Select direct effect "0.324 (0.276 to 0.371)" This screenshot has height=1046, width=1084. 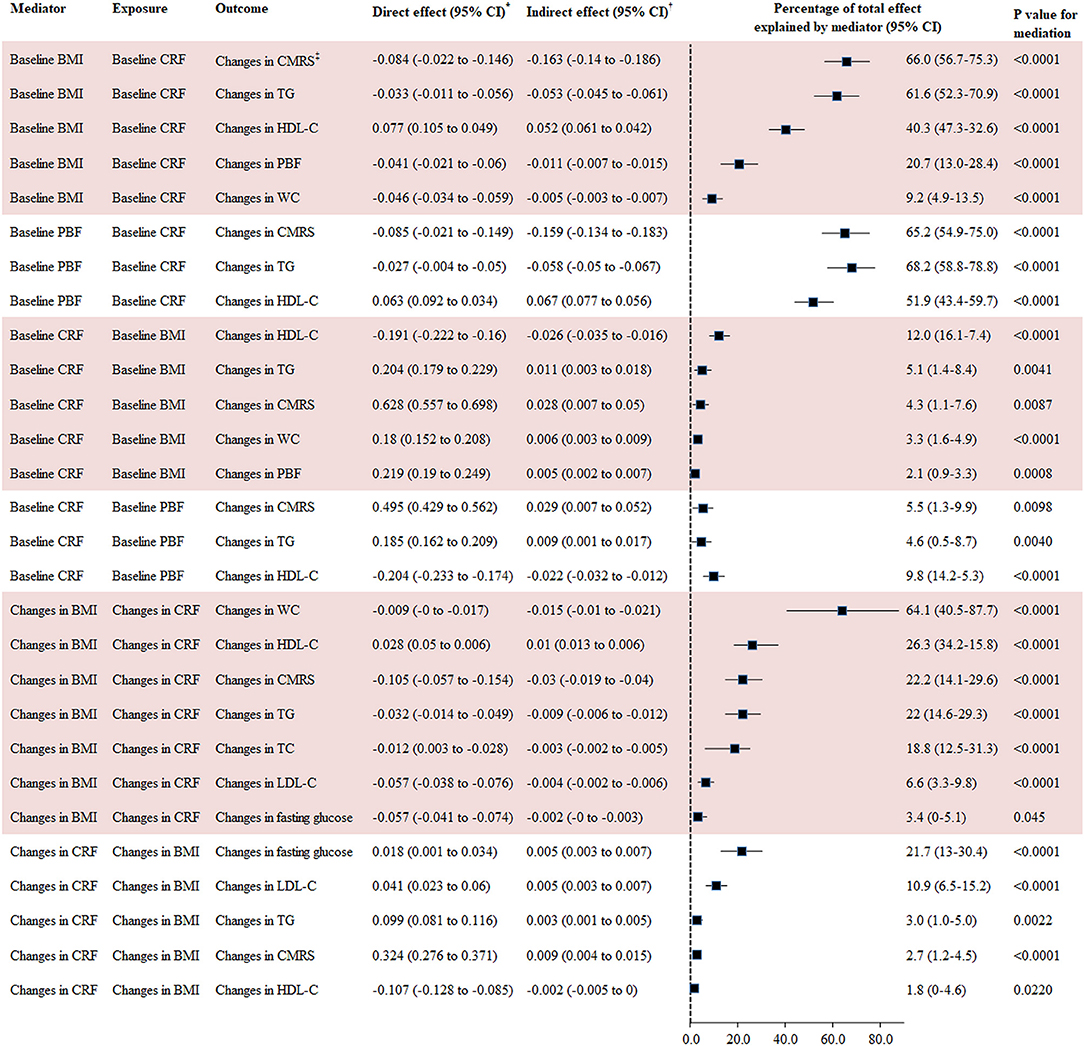tap(434, 955)
